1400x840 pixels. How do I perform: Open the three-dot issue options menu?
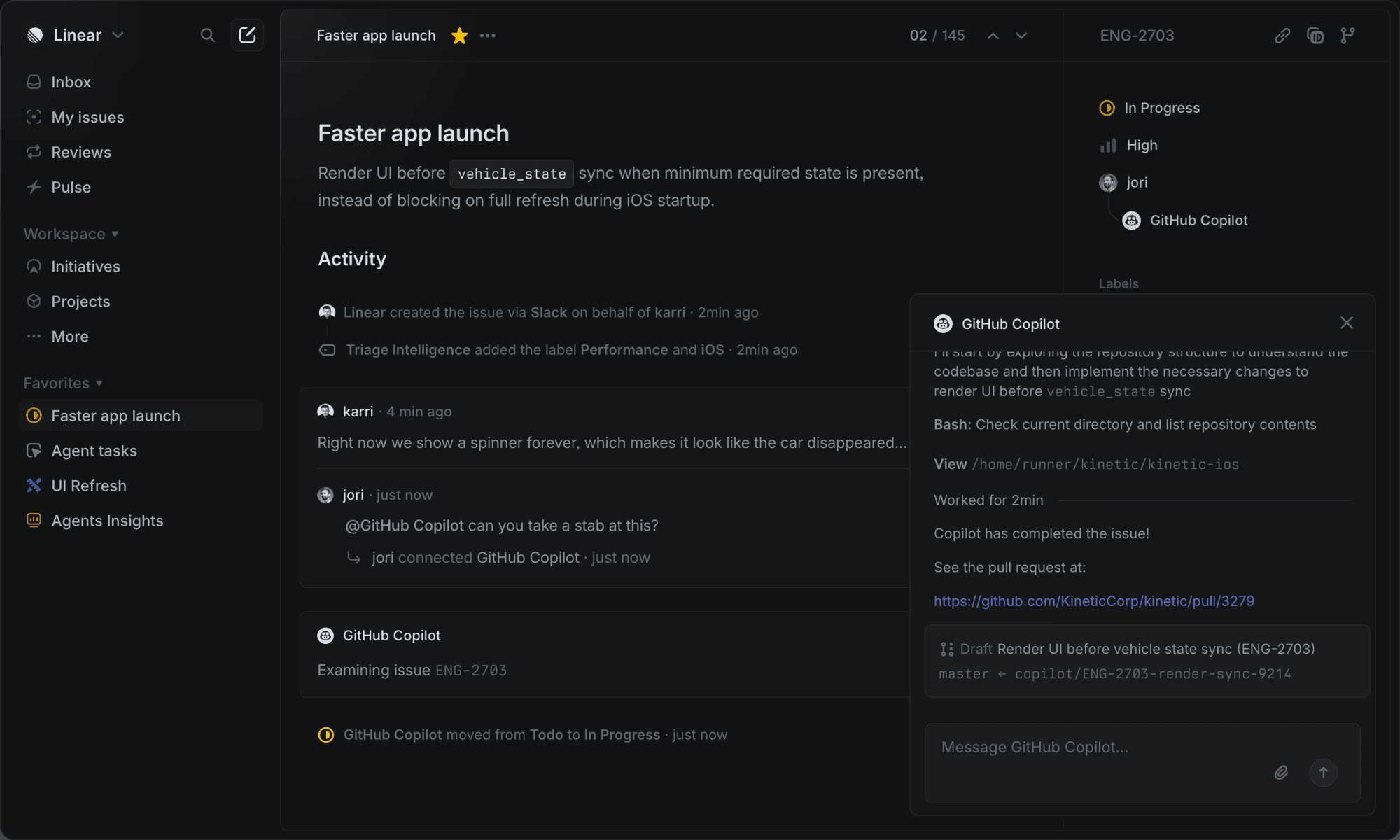click(x=488, y=36)
